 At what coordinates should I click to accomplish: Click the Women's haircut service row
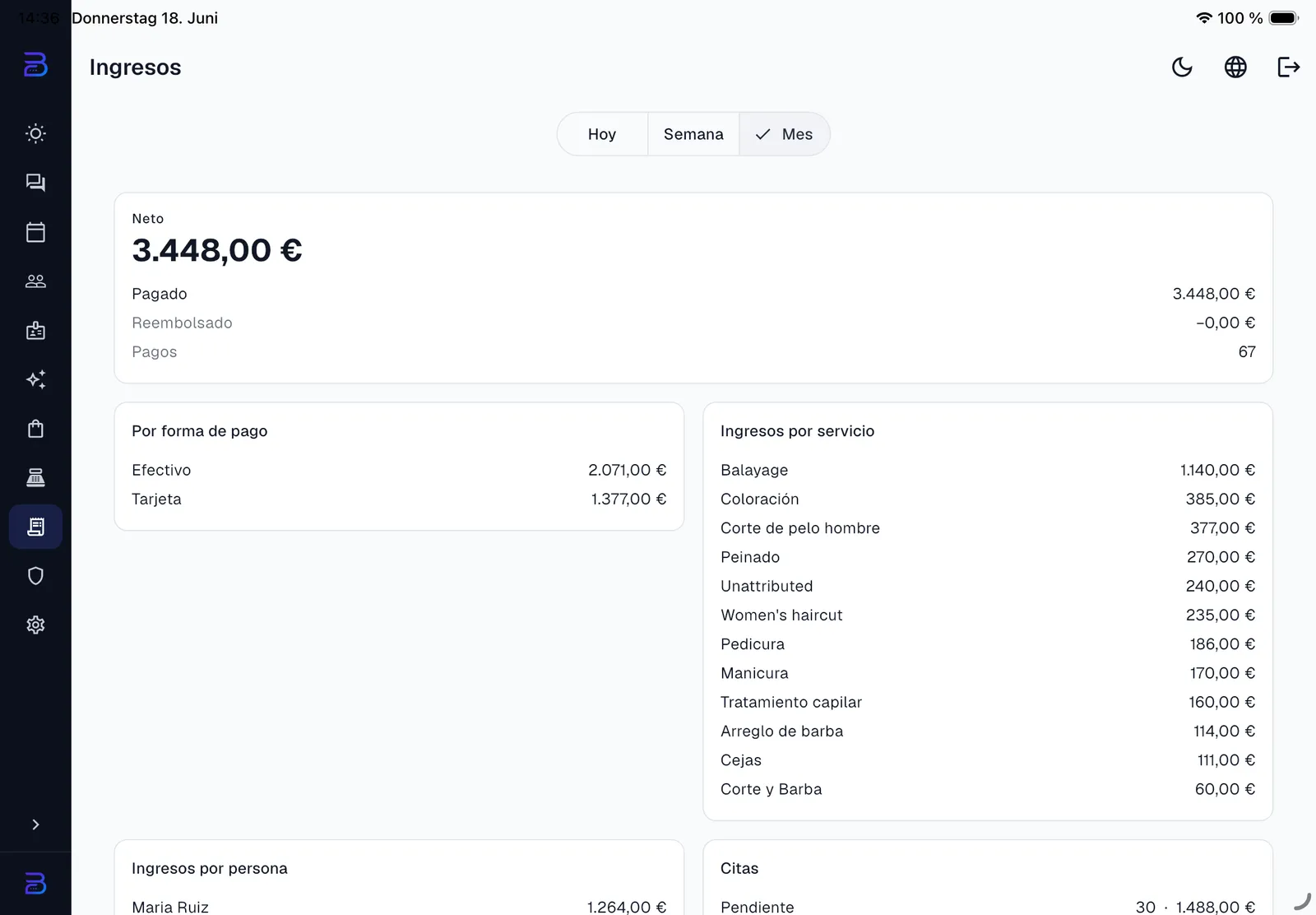pos(988,615)
